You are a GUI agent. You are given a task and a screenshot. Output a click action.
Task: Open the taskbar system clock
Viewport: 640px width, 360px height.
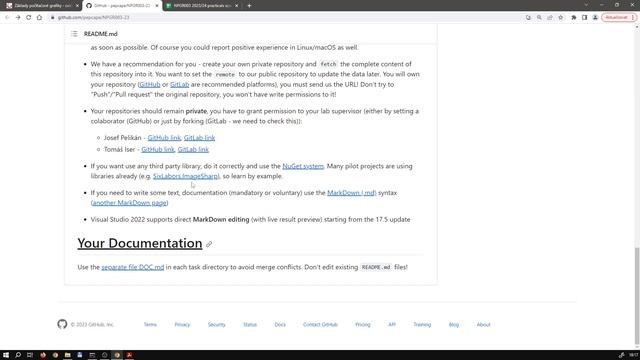click(x=633, y=355)
